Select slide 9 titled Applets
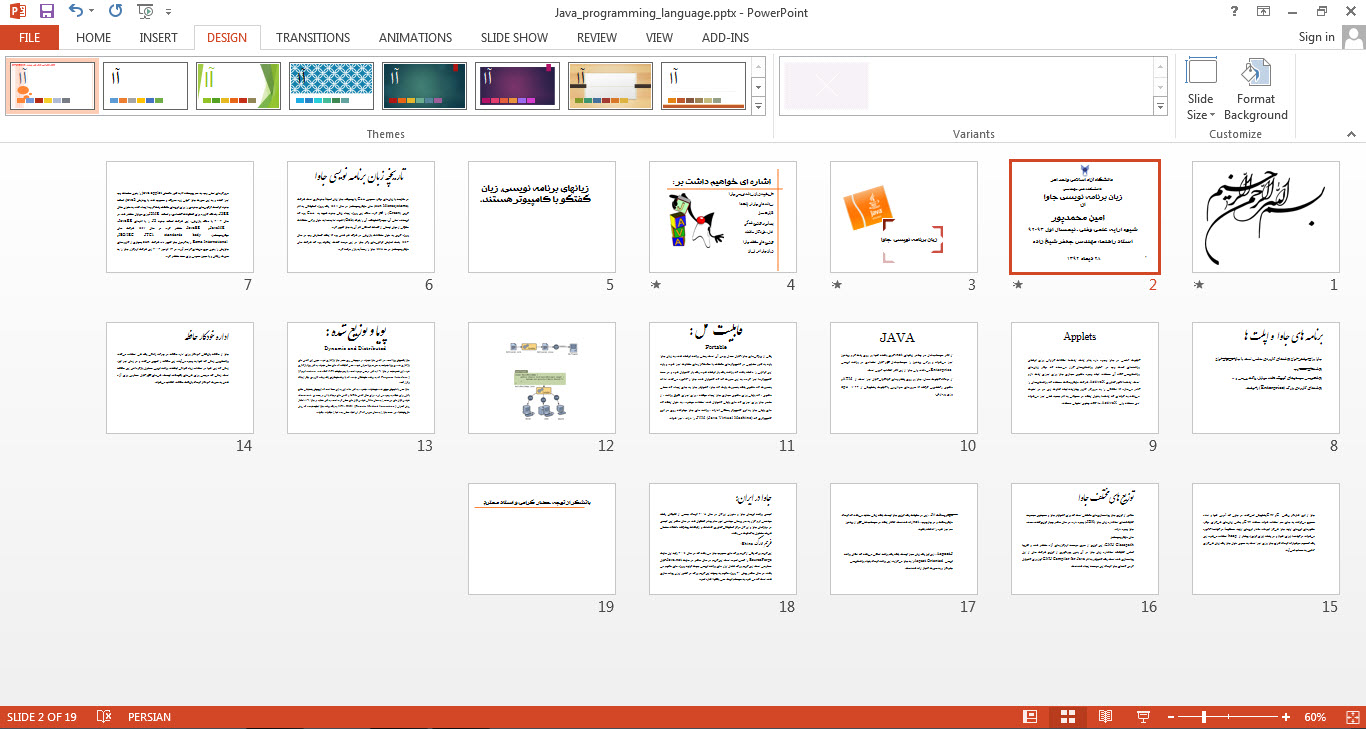 point(1085,378)
